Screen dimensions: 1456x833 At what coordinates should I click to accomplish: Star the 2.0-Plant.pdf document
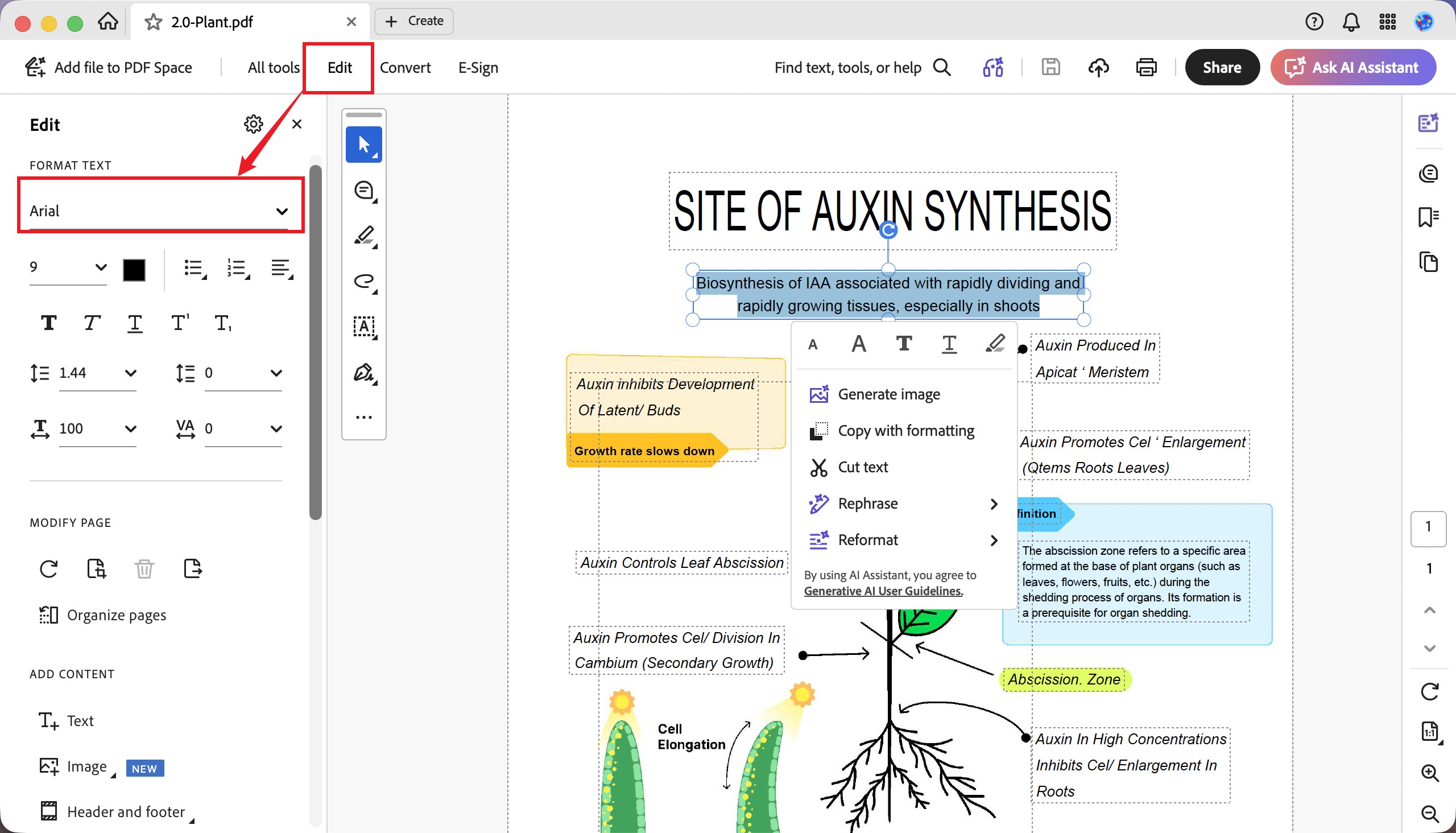[x=152, y=22]
